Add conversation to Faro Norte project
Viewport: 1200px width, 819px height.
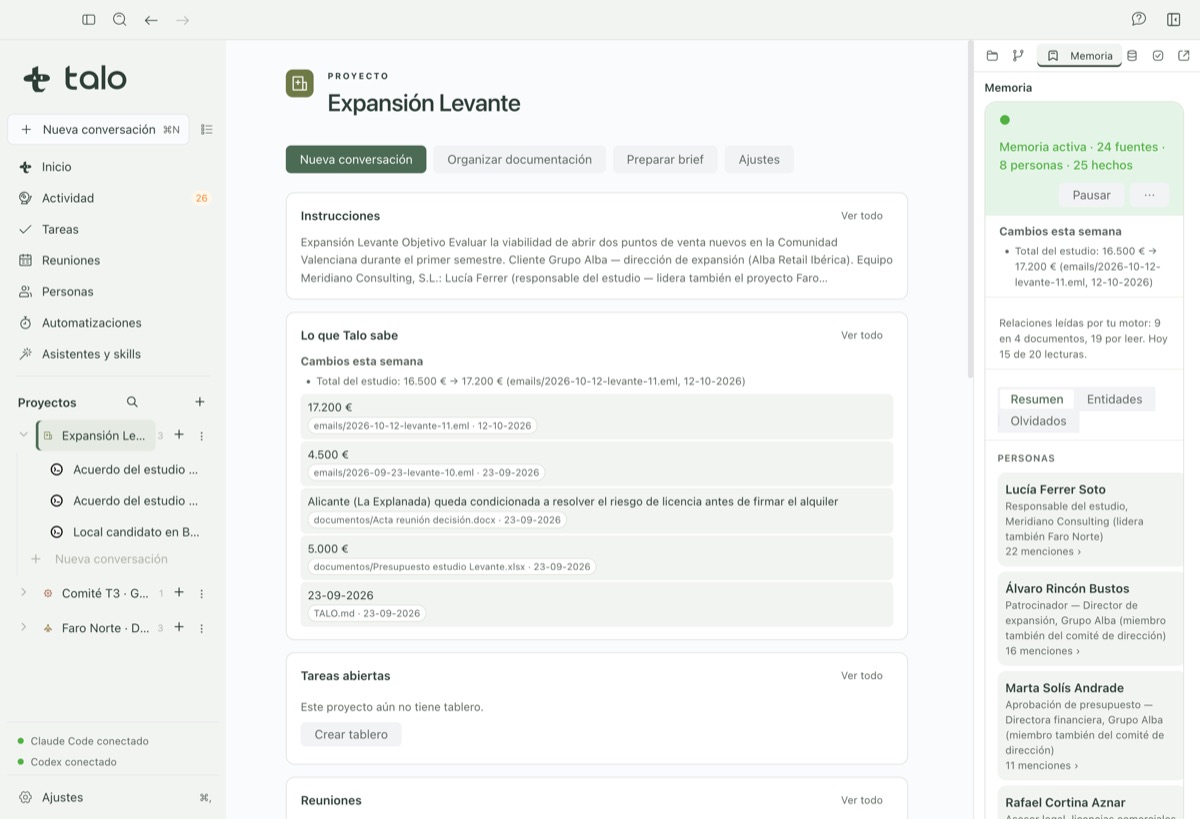pos(179,628)
